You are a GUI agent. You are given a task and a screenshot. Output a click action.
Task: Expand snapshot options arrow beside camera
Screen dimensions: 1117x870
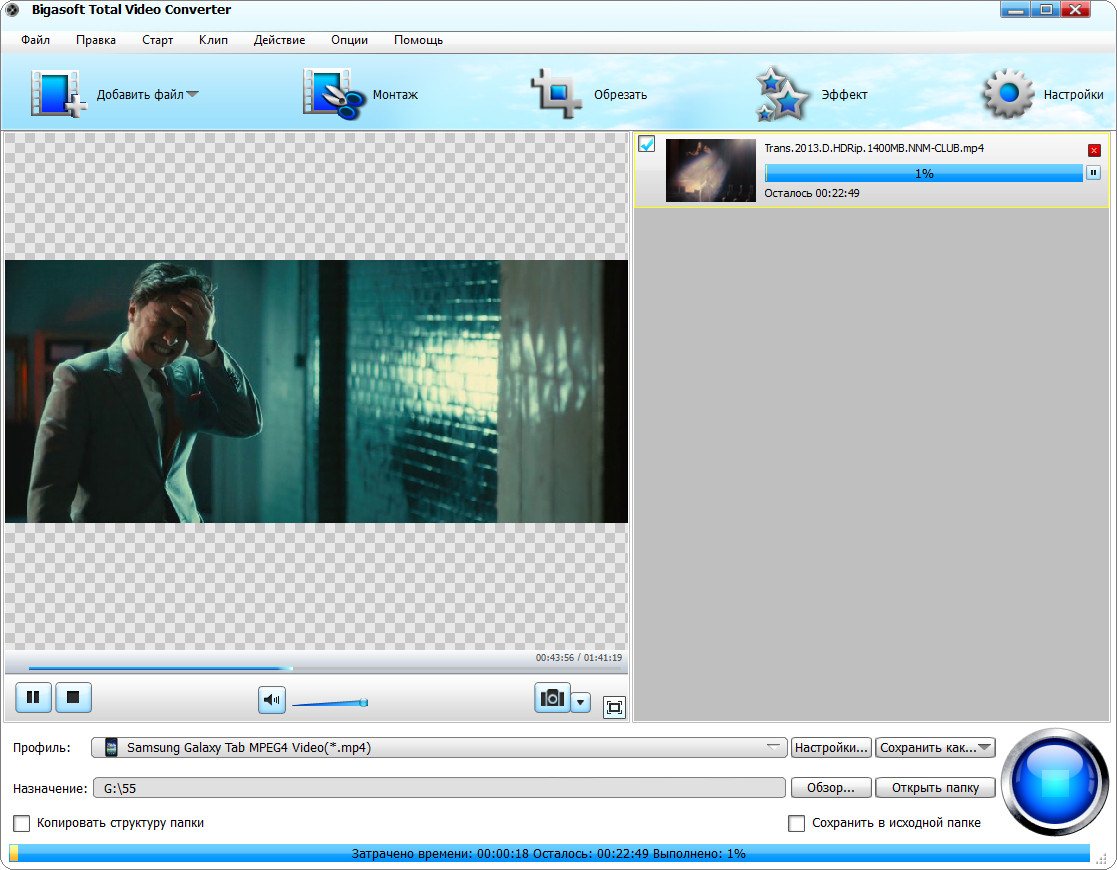(581, 701)
